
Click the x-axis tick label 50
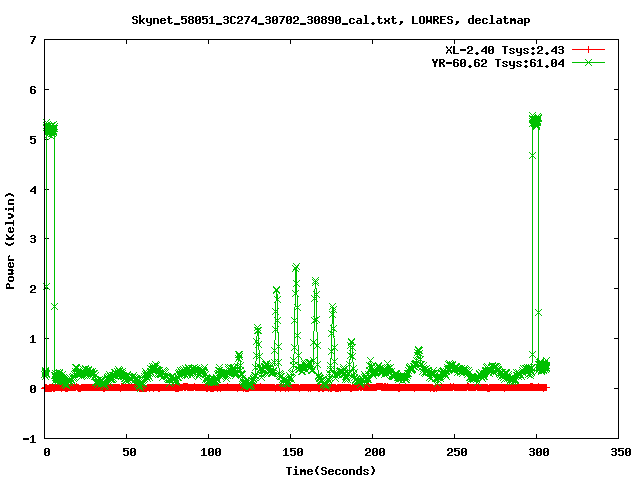(x=129, y=452)
